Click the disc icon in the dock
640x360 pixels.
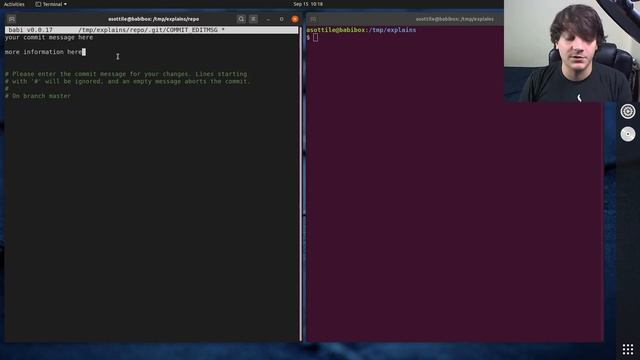tap(628, 134)
